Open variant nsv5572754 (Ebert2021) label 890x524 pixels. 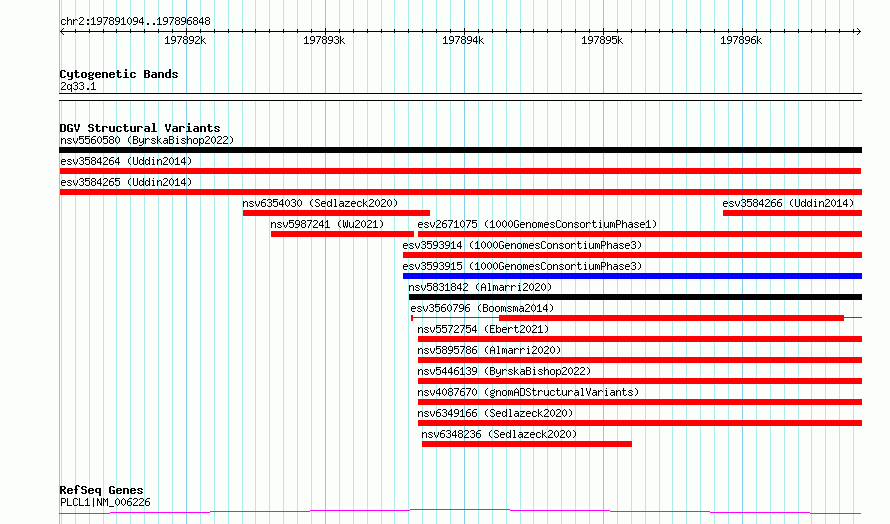[x=483, y=329]
